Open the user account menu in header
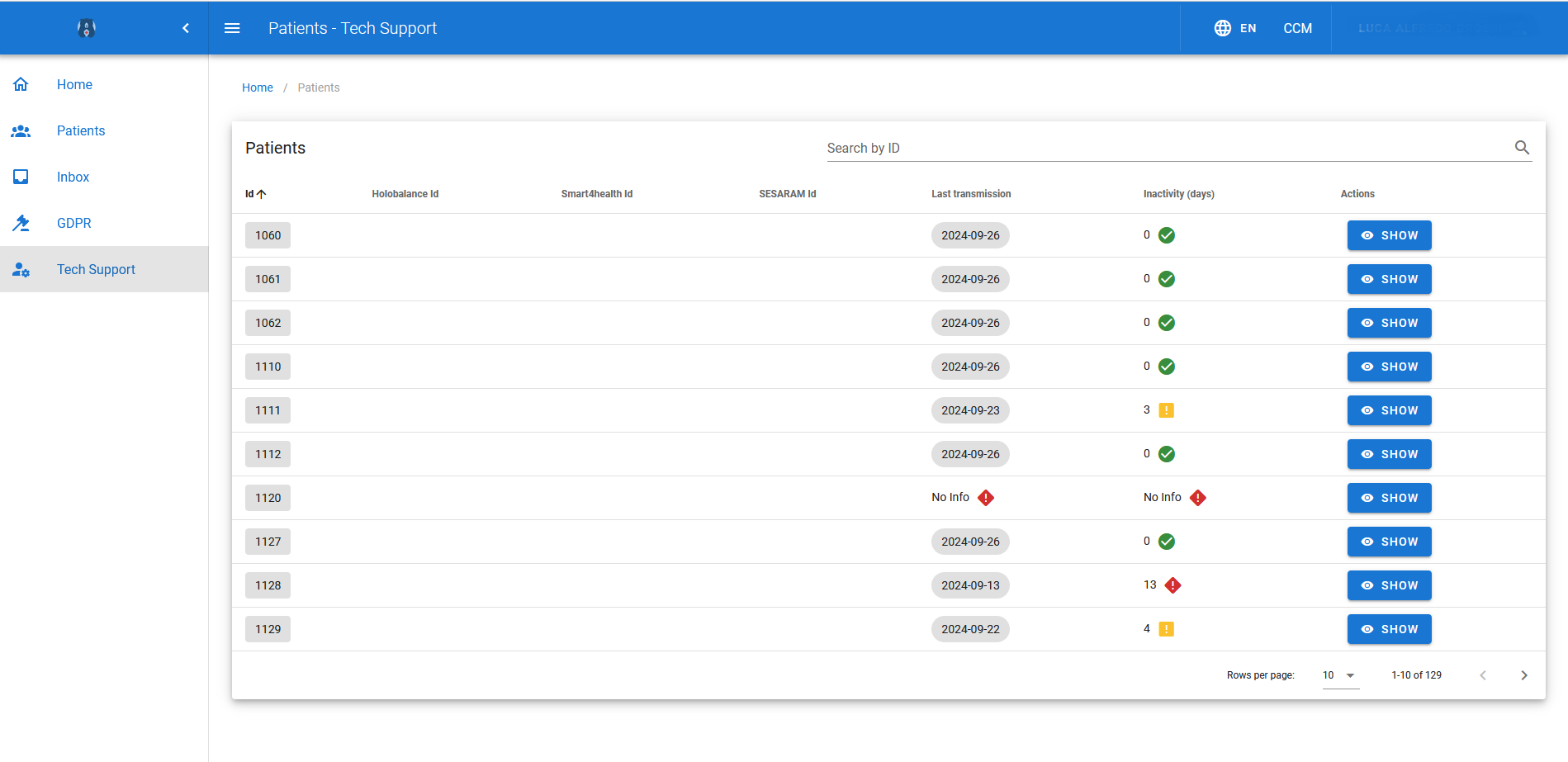Screen dimensions: 1568x762 pos(1445,28)
